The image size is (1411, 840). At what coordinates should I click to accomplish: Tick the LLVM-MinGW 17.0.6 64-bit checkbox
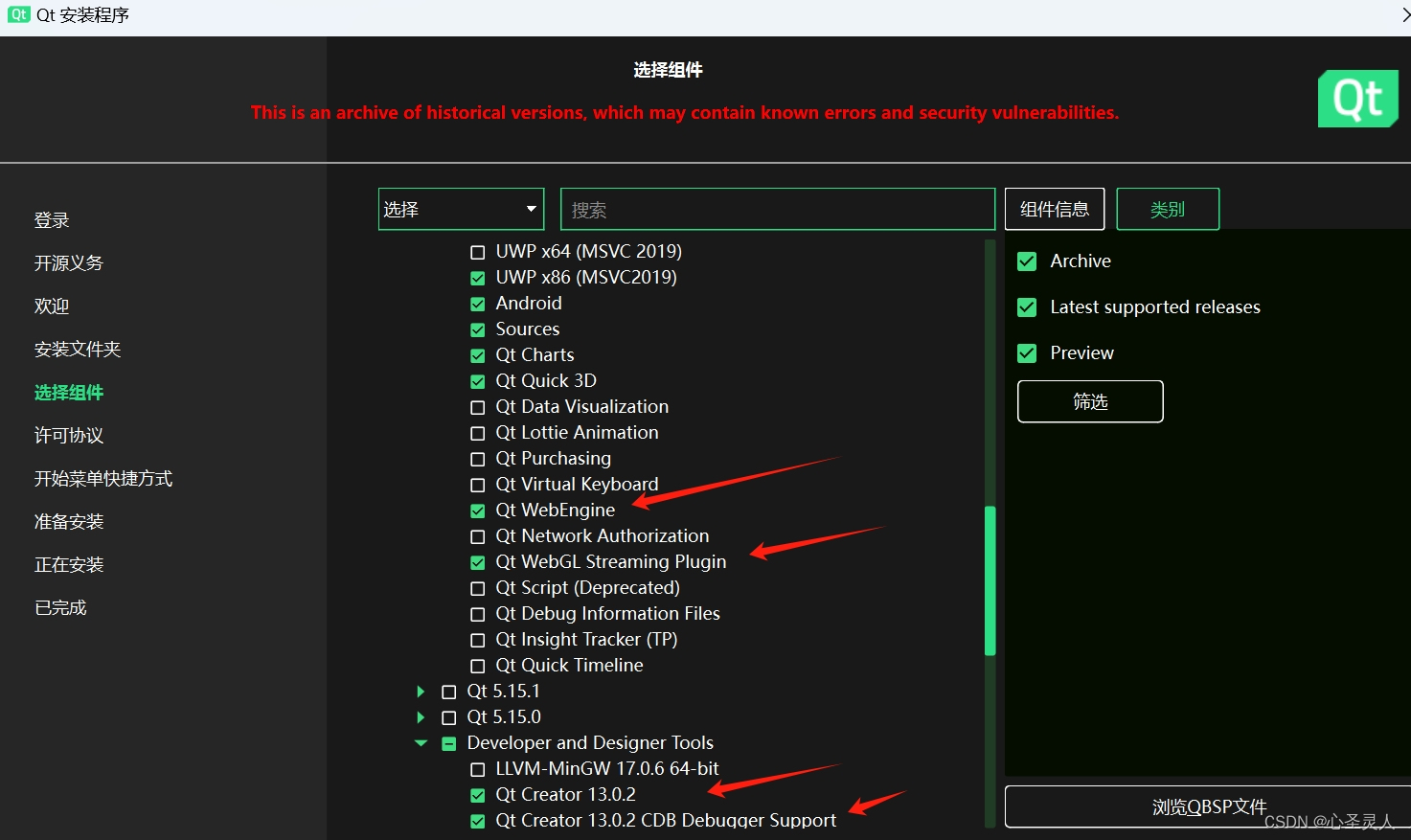click(x=478, y=770)
